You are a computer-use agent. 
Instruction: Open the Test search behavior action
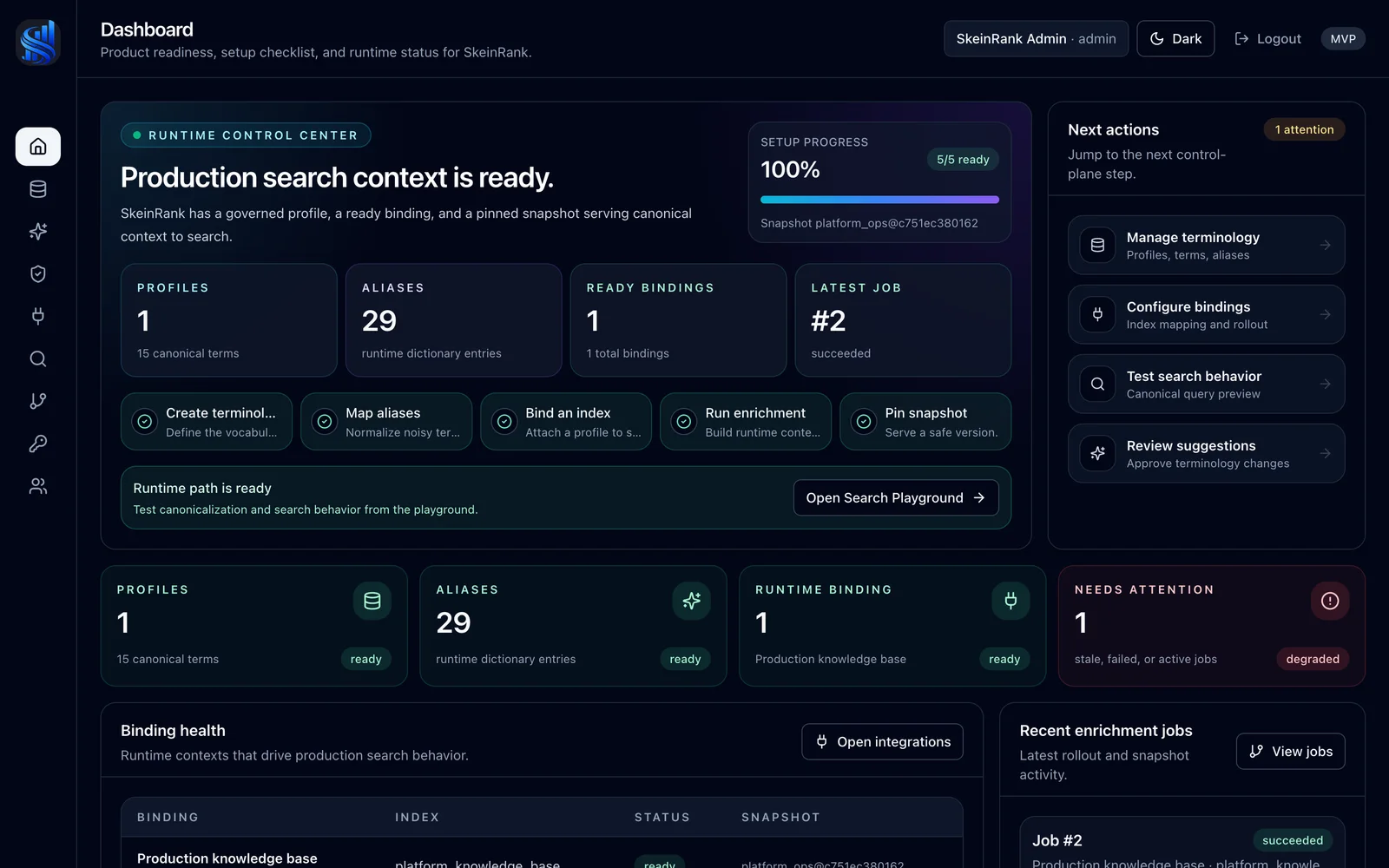click(1207, 385)
